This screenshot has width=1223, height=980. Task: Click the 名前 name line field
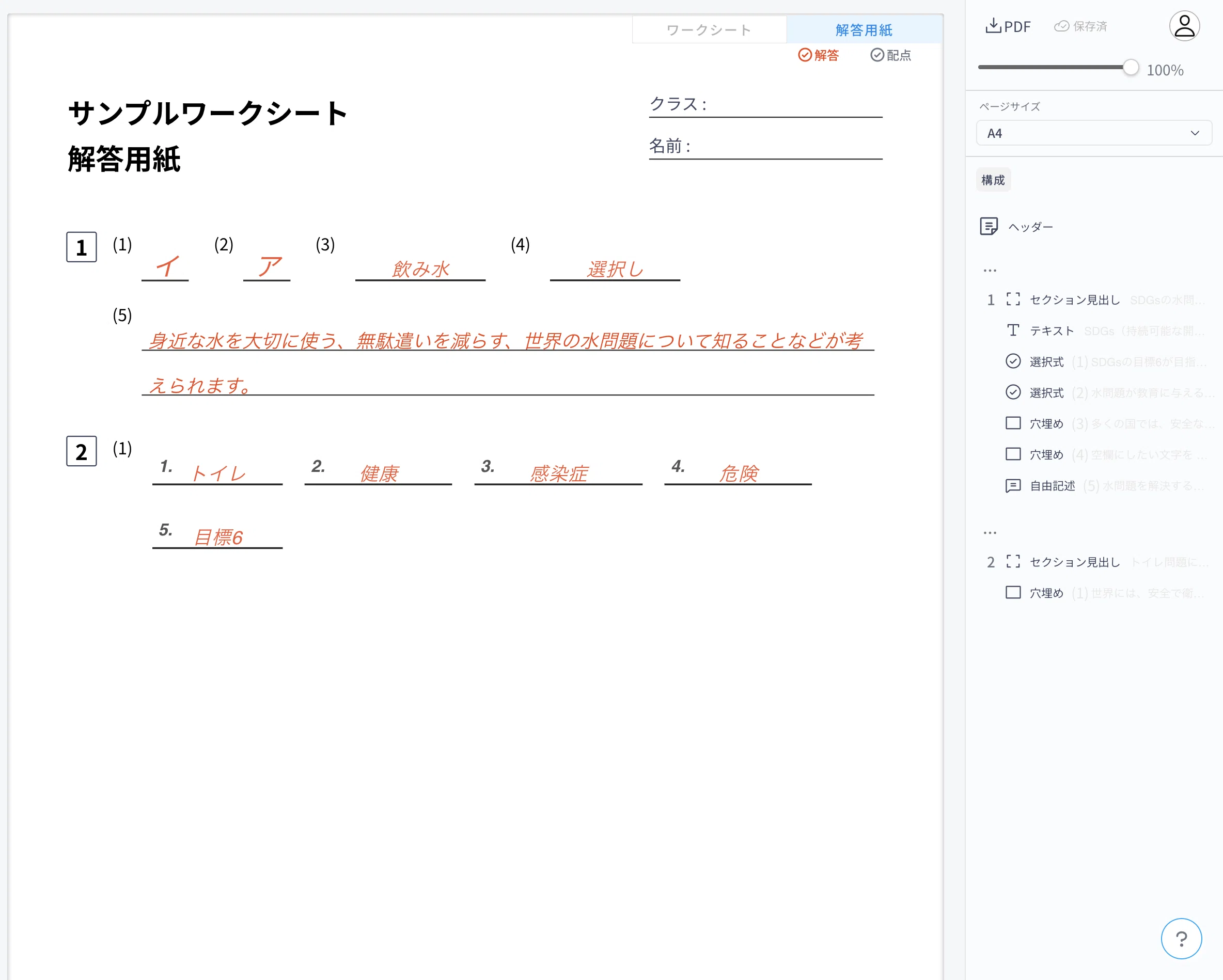coord(765,148)
